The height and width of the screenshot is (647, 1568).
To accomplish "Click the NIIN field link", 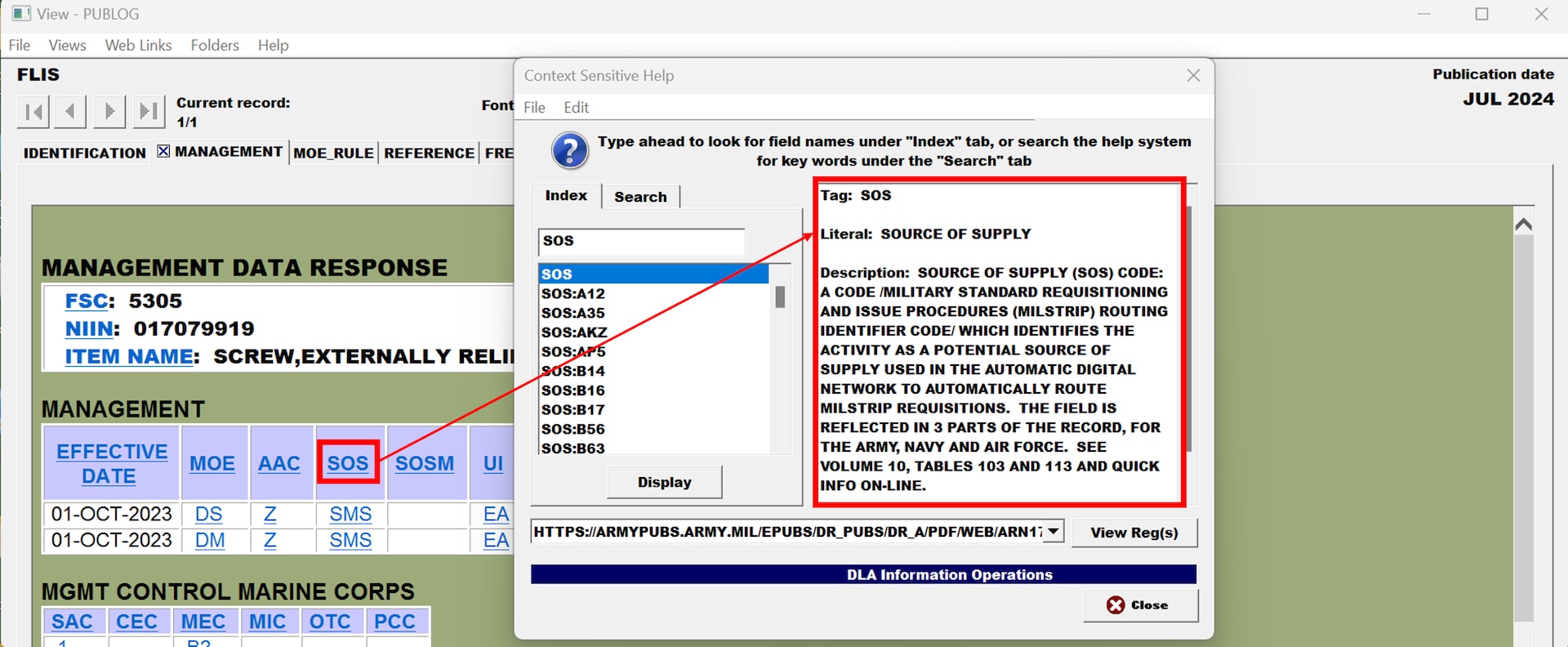I will click(89, 328).
